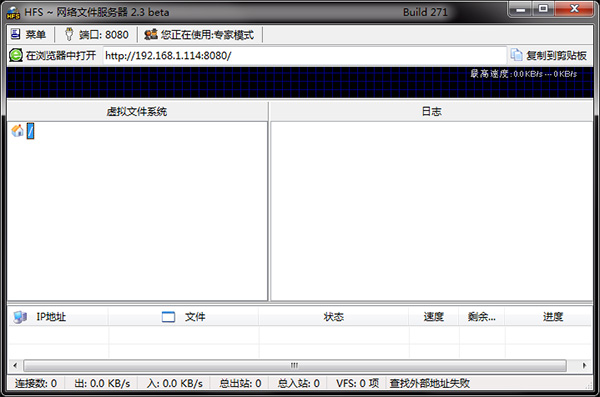600x397 pixels.
Task: Click the HFS application title icon
Action: click(13, 13)
